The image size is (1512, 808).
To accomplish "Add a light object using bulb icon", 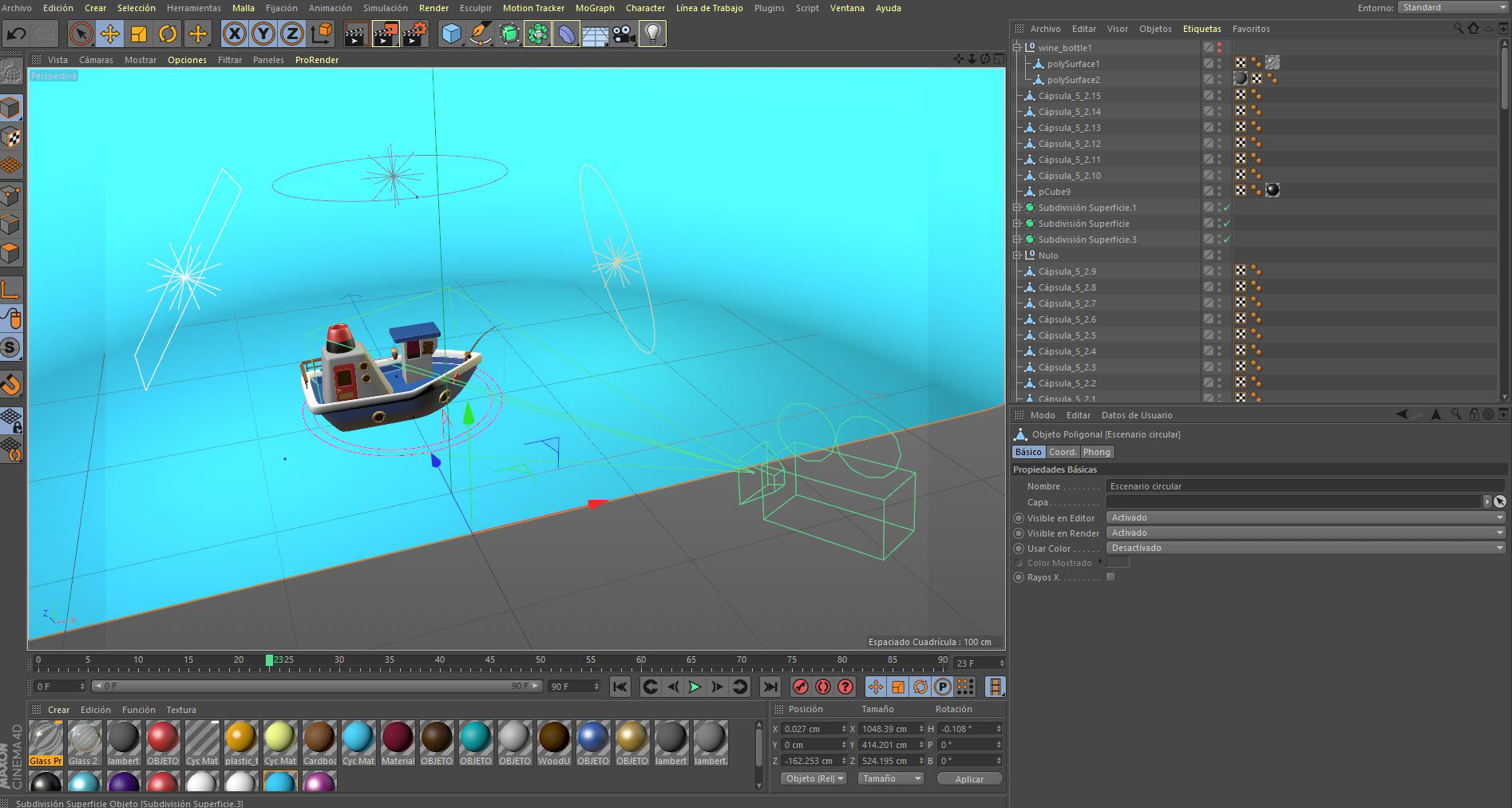I will tap(652, 34).
